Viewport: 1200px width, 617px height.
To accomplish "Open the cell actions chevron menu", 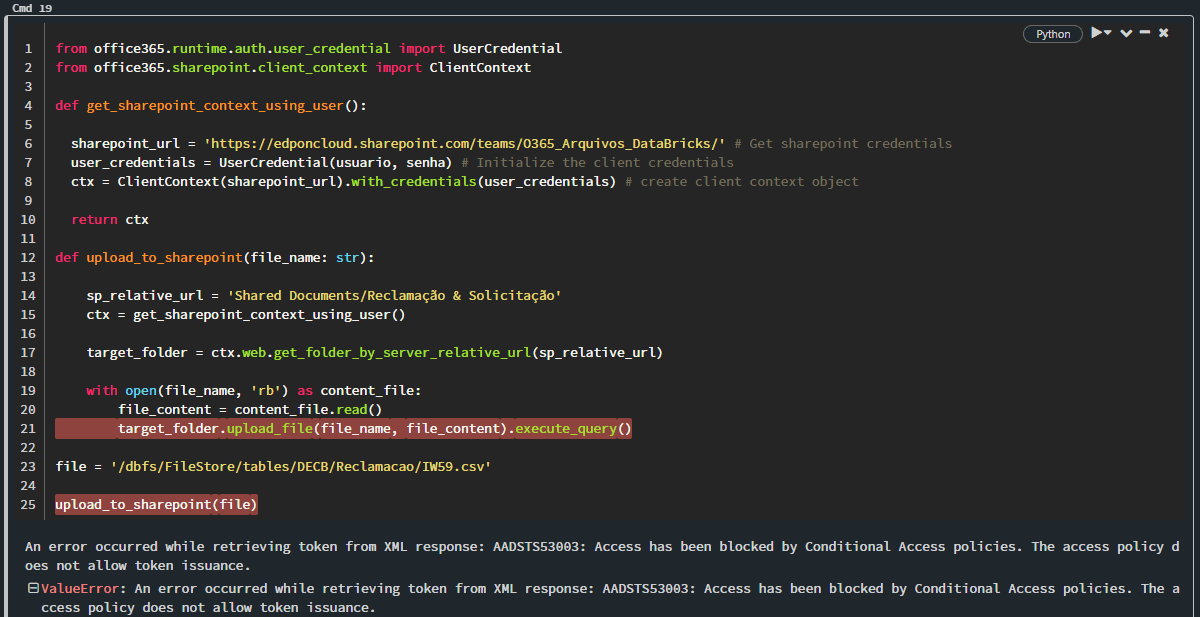I will point(1126,34).
